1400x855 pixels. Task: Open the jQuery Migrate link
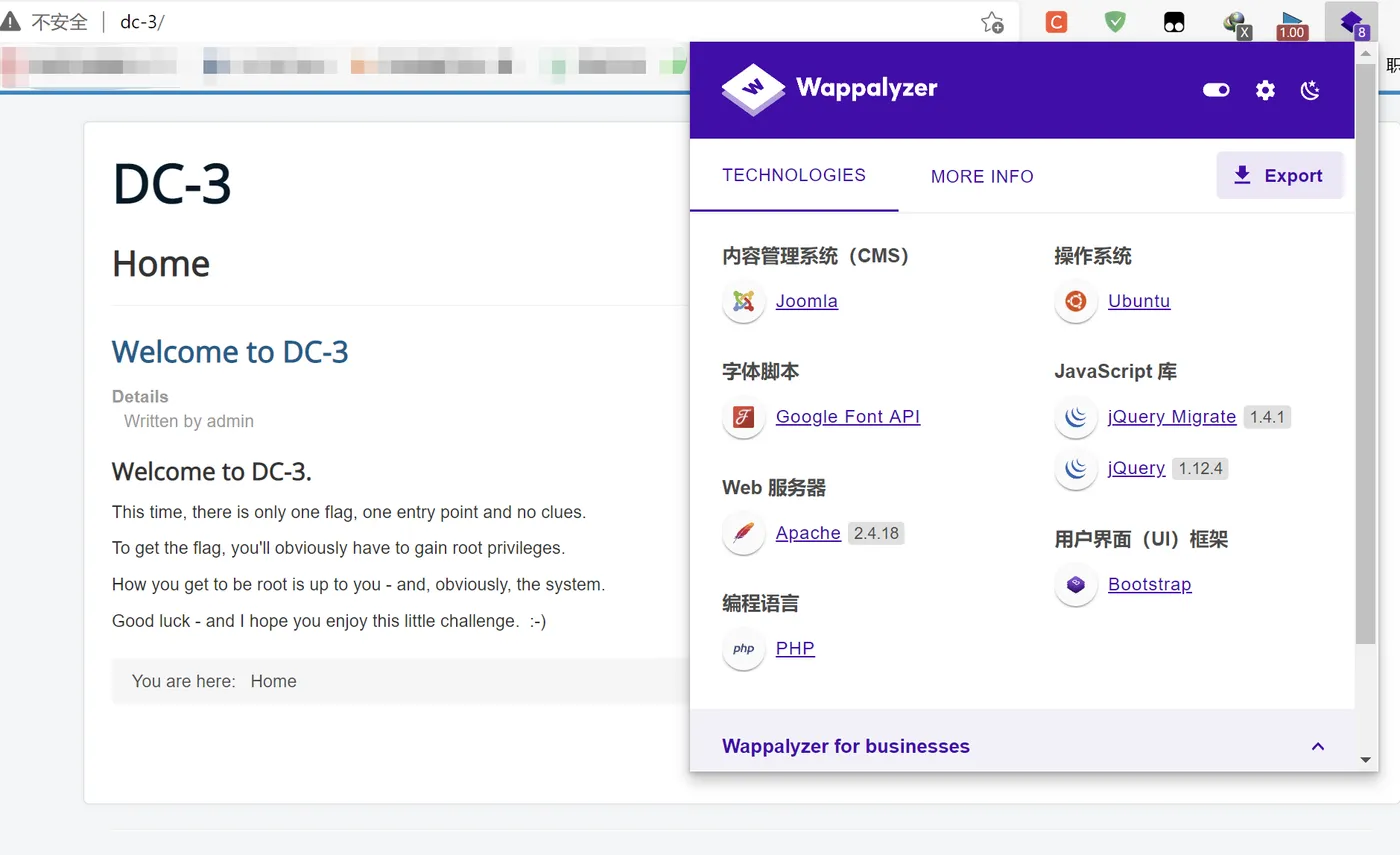coord(1172,417)
